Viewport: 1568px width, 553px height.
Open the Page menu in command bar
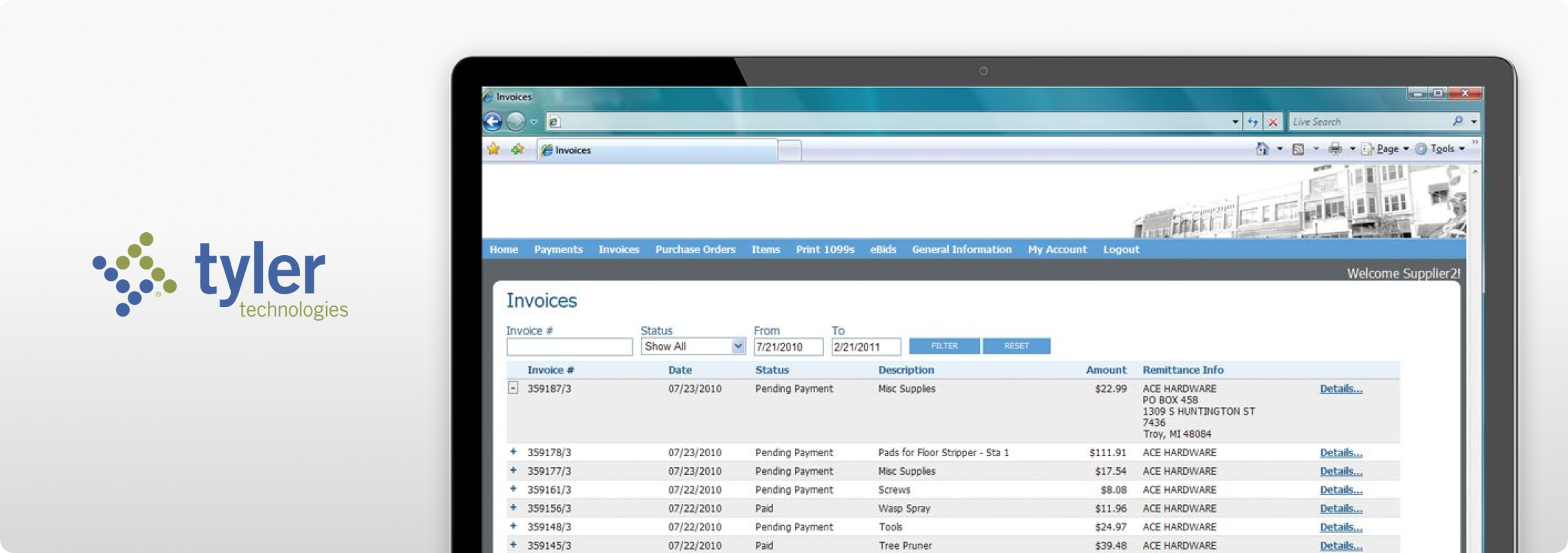point(1385,149)
